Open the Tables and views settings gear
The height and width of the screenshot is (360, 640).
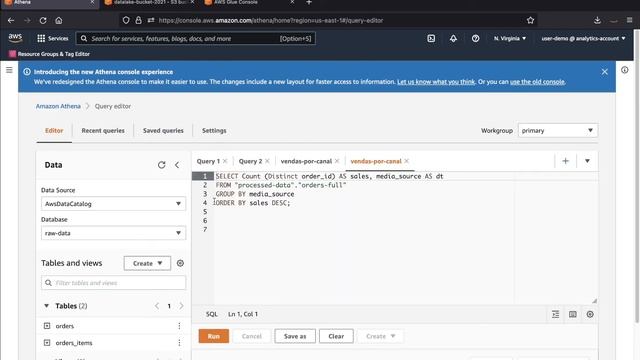click(180, 263)
